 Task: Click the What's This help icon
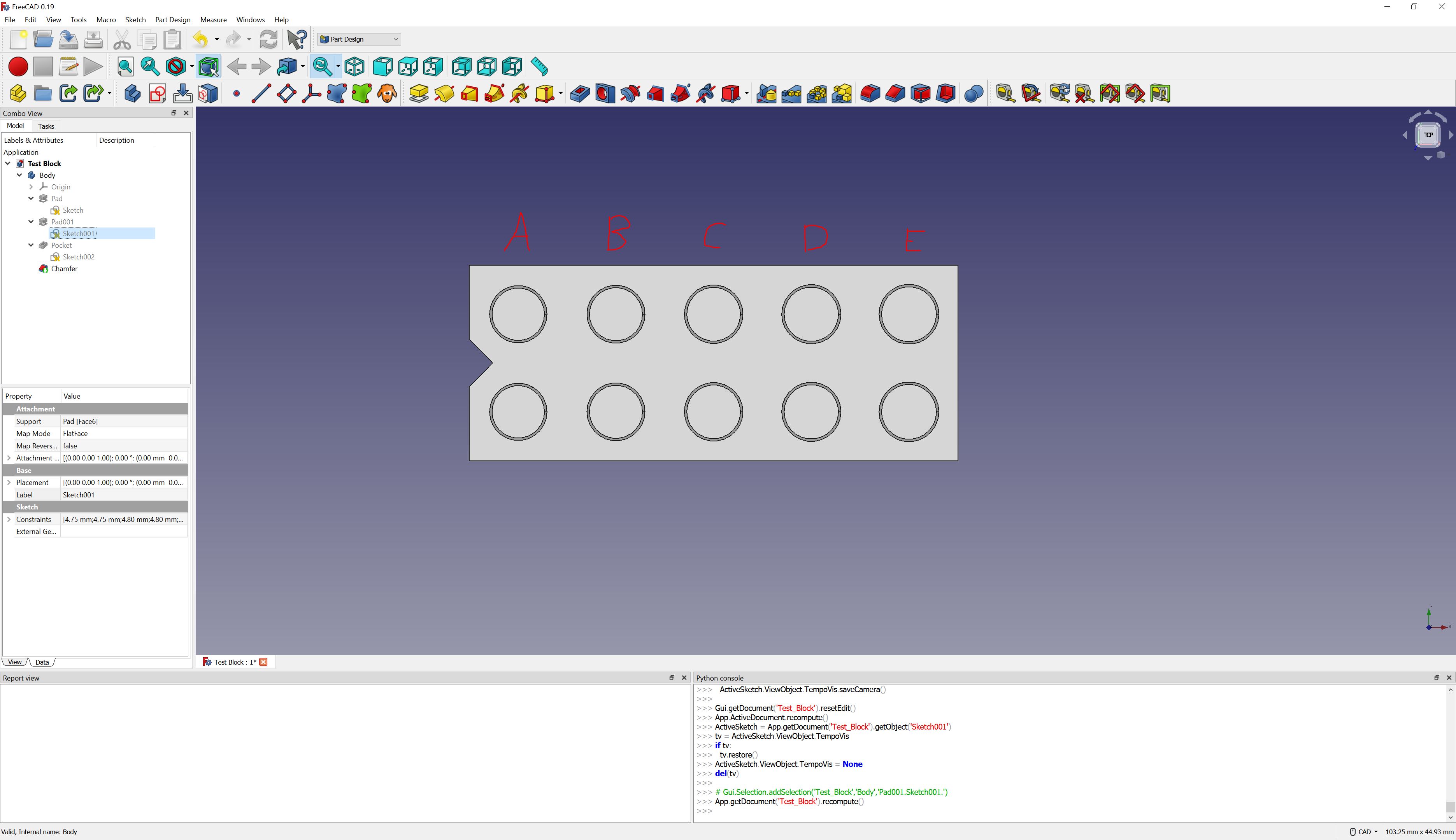297,39
